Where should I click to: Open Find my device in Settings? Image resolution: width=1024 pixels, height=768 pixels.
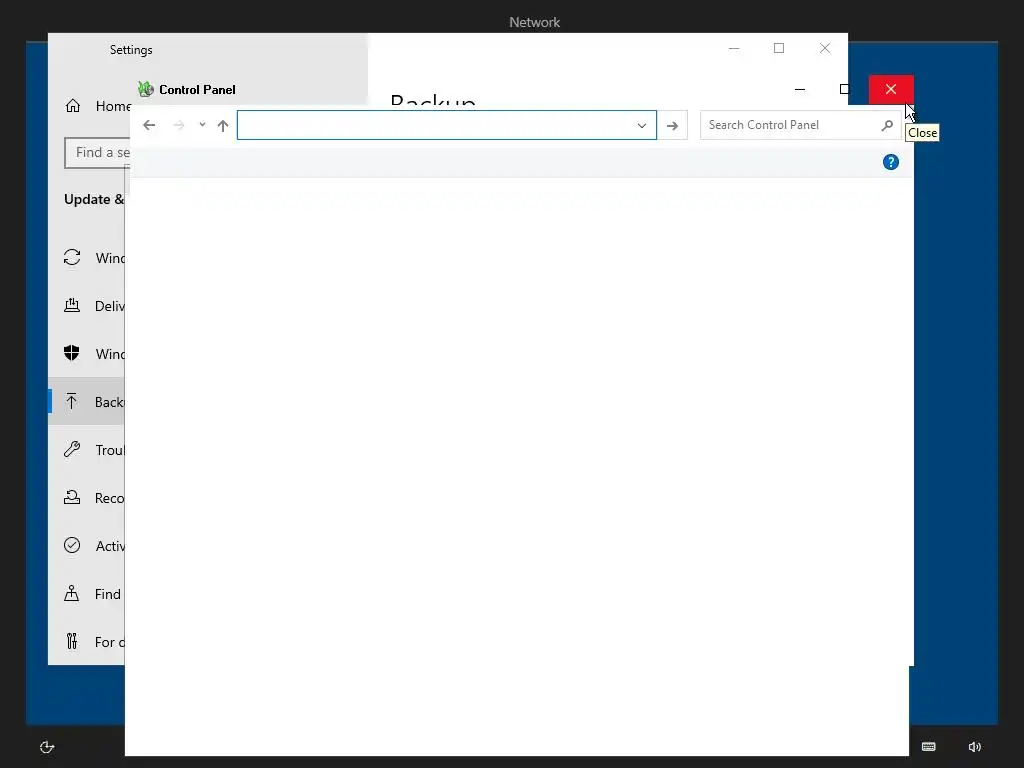pyautogui.click(x=88, y=594)
